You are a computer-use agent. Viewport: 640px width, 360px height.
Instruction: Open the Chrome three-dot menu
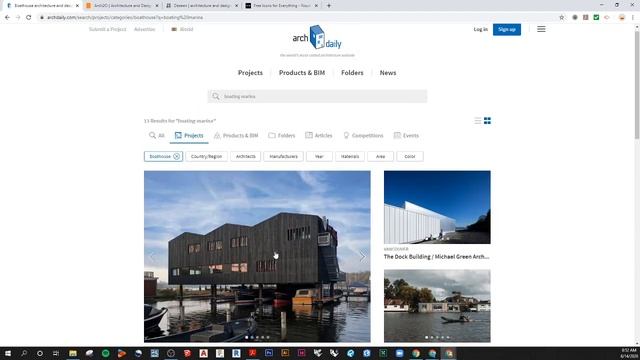pos(633,18)
